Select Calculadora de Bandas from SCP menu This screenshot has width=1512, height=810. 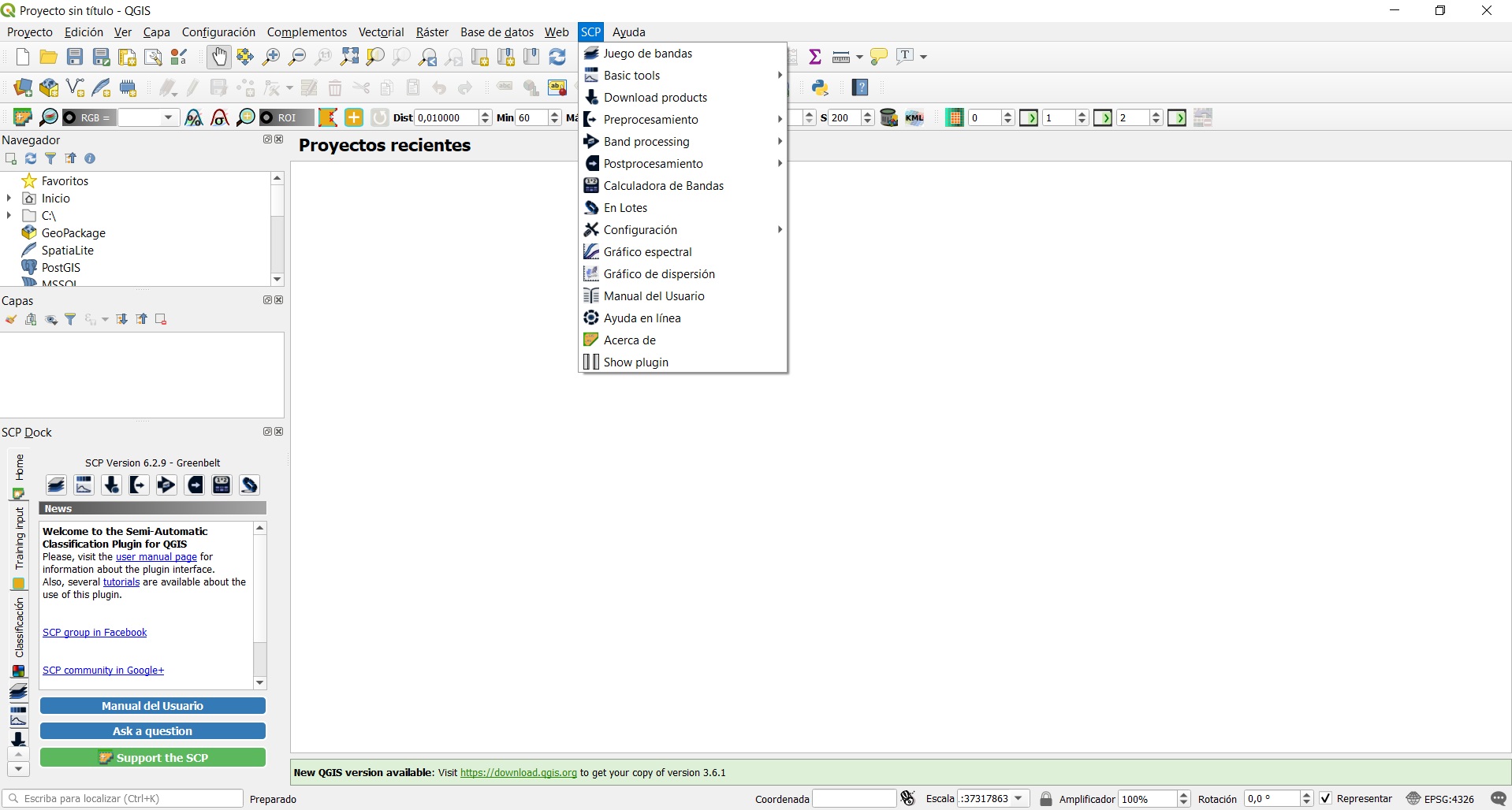coord(663,186)
